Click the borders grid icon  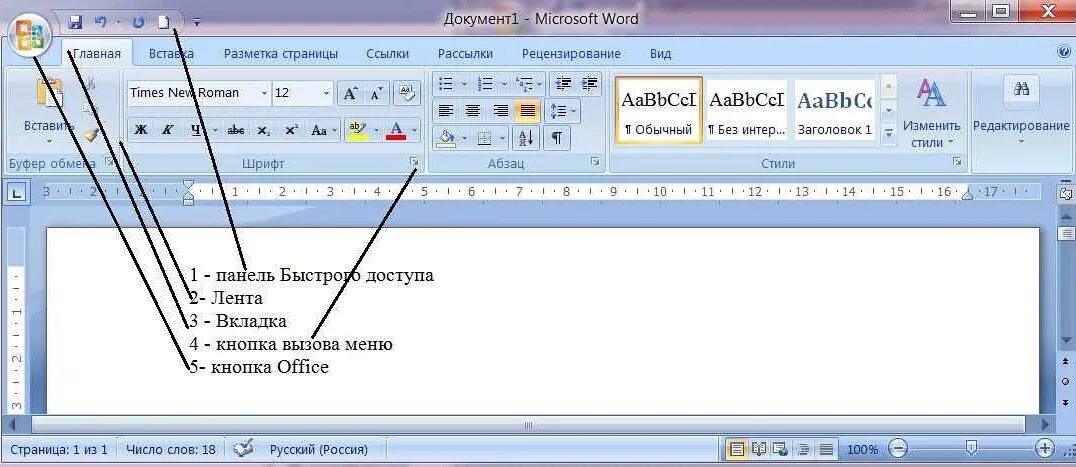(484, 139)
